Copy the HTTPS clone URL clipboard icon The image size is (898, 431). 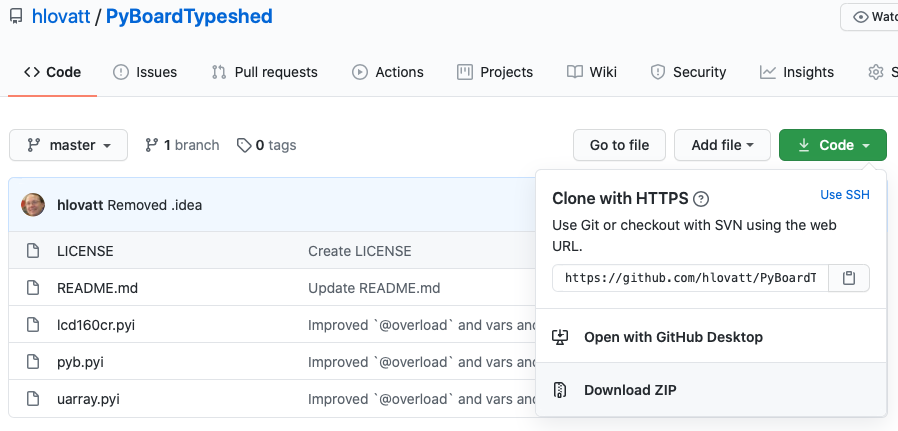tap(849, 278)
